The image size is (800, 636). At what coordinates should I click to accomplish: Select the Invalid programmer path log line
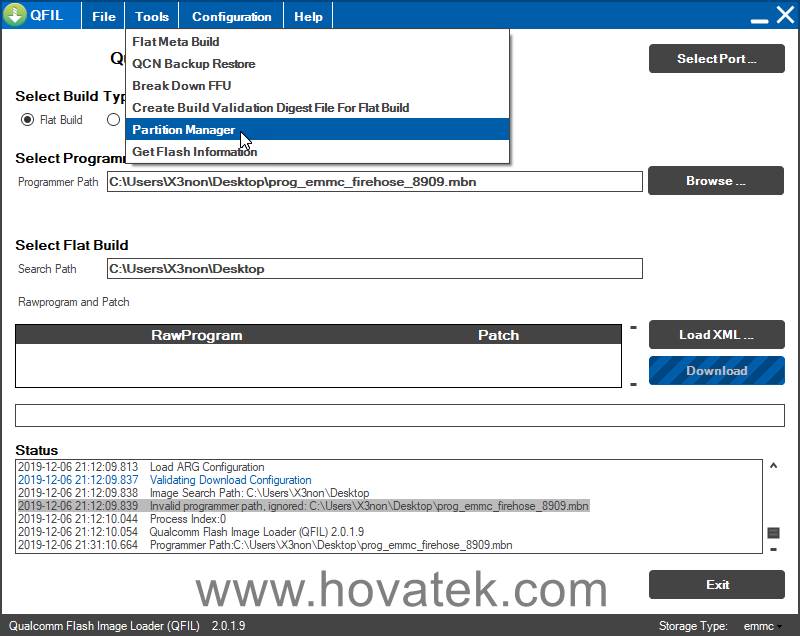click(x=303, y=506)
